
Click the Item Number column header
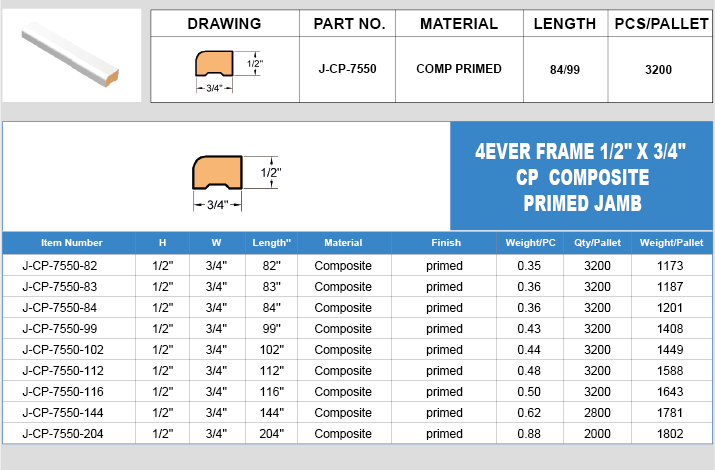[x=72, y=243]
